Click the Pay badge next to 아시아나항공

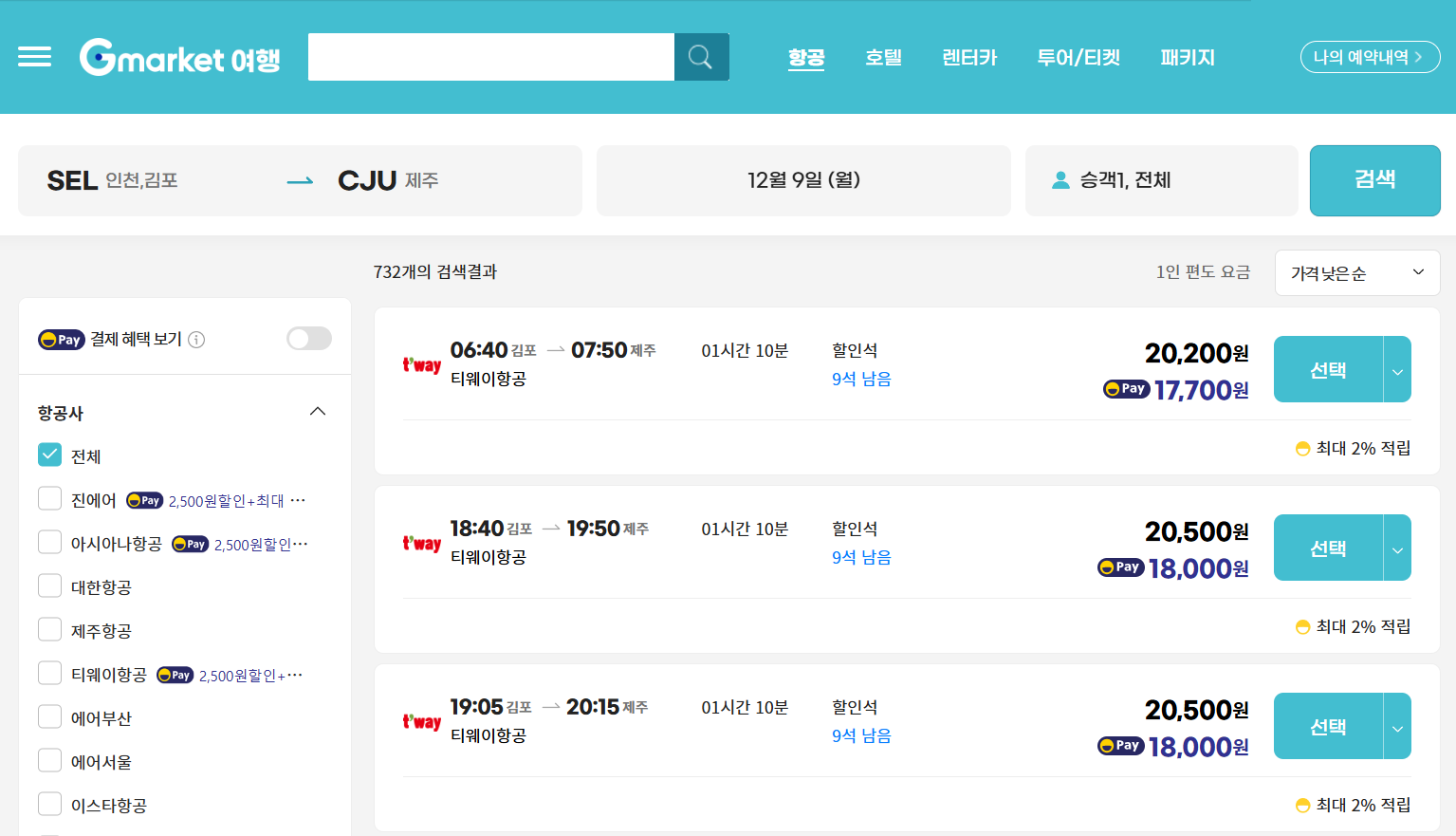[x=190, y=544]
